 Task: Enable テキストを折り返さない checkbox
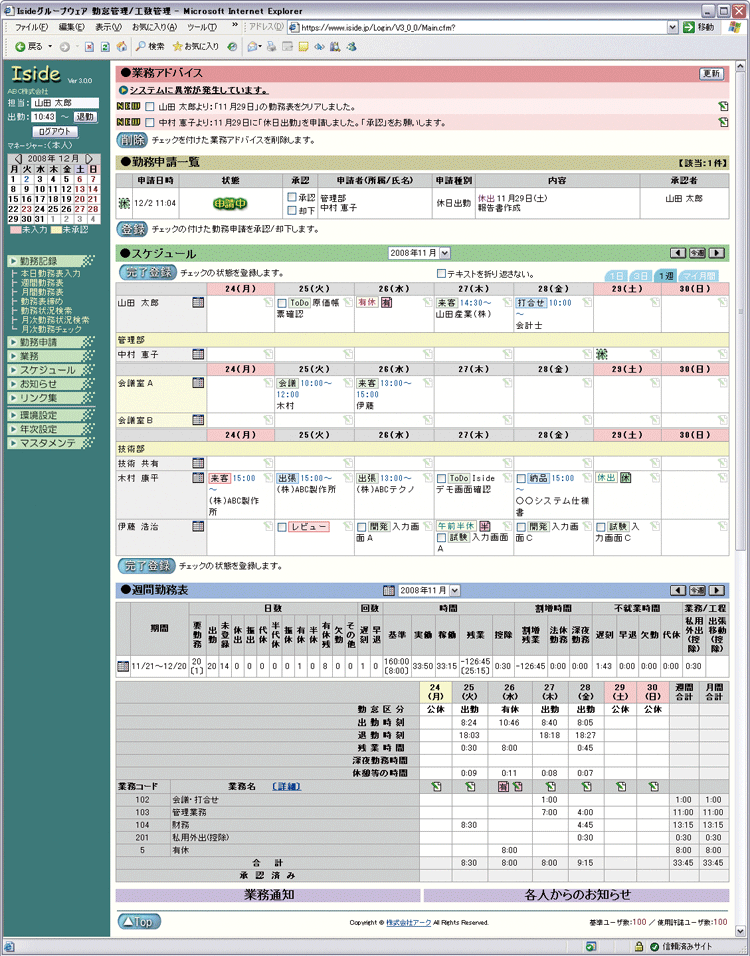click(x=441, y=274)
